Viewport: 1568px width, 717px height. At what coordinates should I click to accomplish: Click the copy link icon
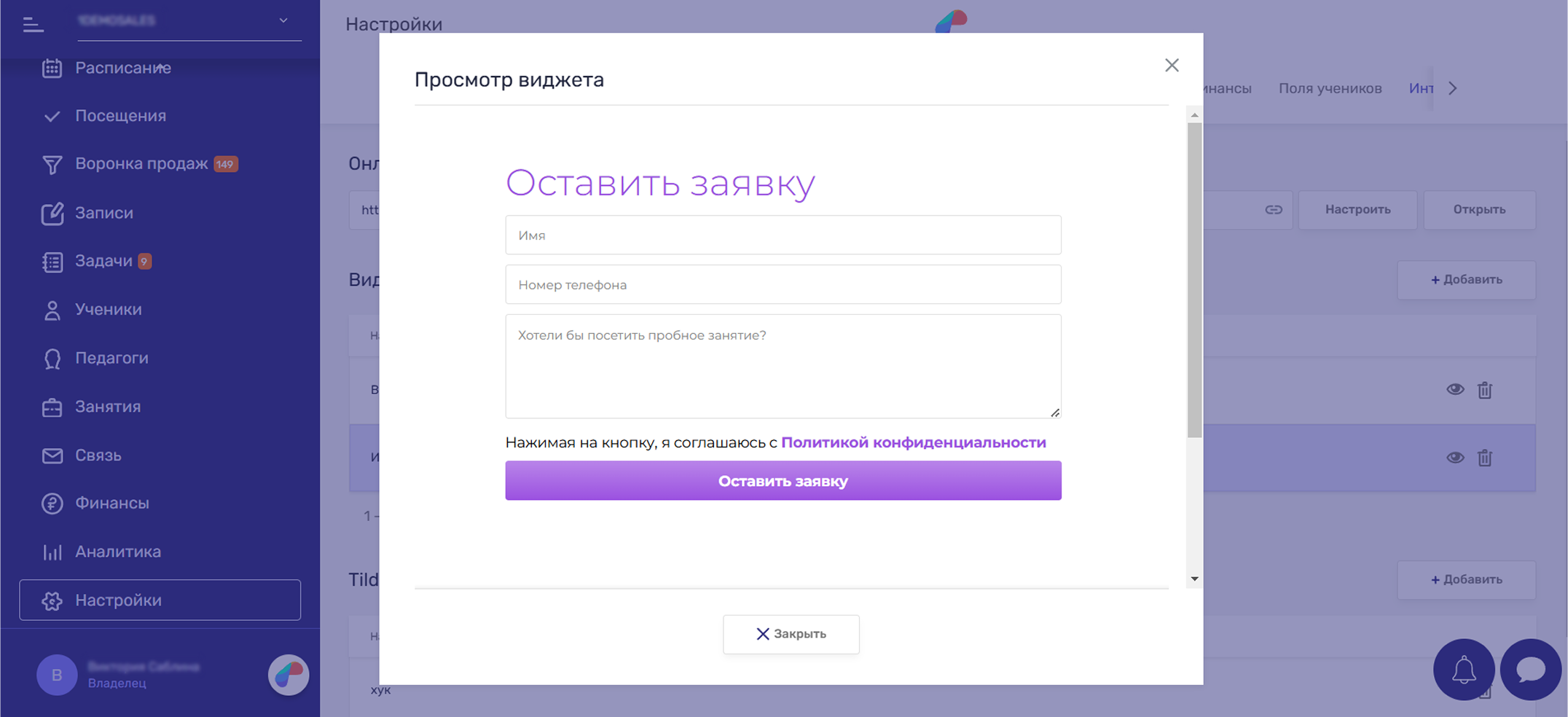(x=1273, y=210)
